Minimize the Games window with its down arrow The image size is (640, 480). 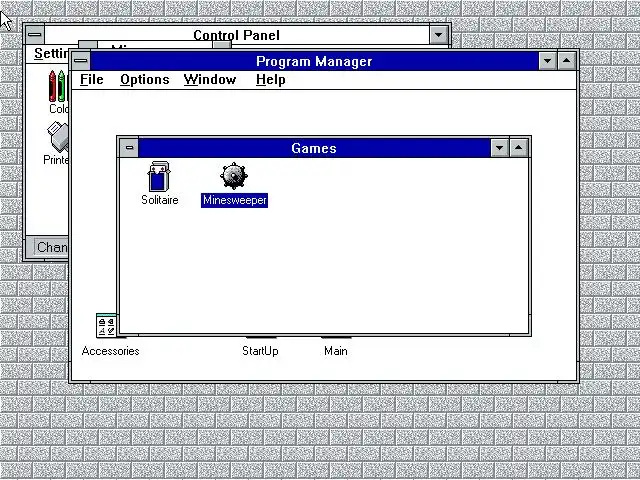pyautogui.click(x=500, y=148)
